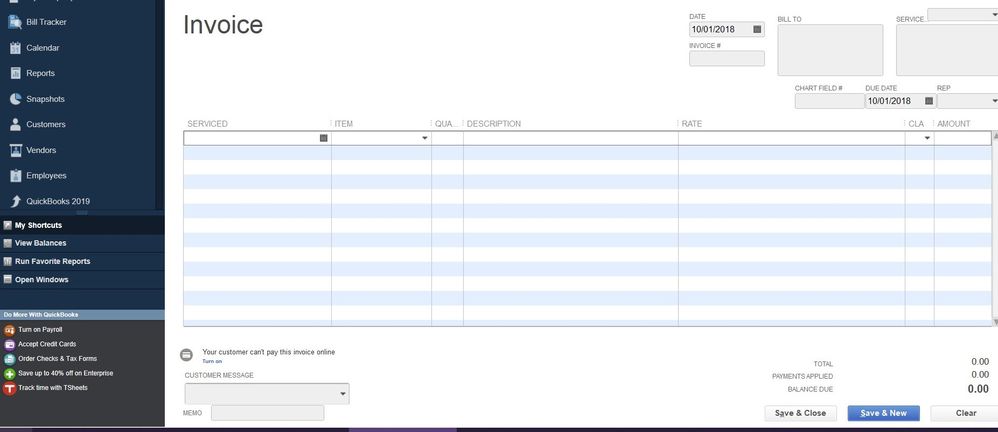Click Save & Close button
998x432 pixels.
coord(801,413)
